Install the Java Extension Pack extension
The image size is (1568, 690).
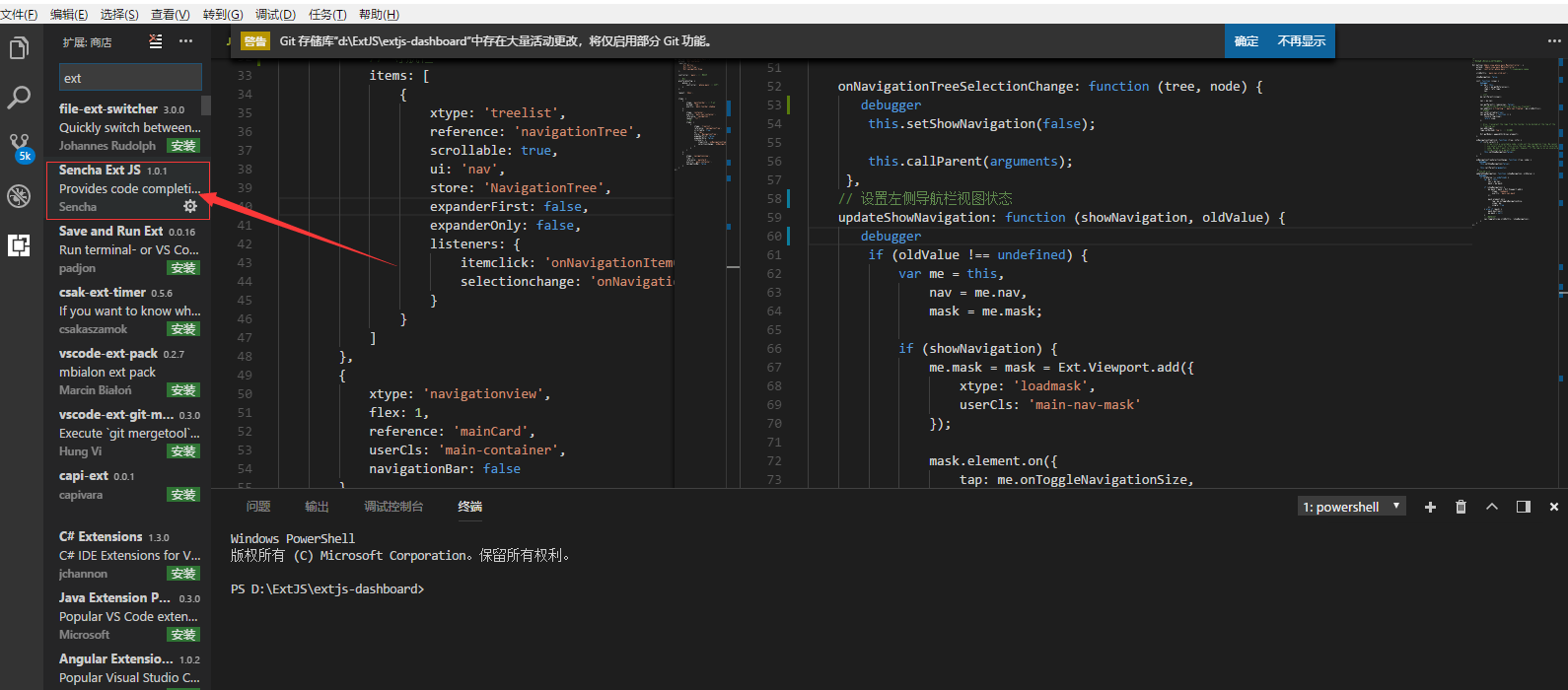tap(183, 635)
